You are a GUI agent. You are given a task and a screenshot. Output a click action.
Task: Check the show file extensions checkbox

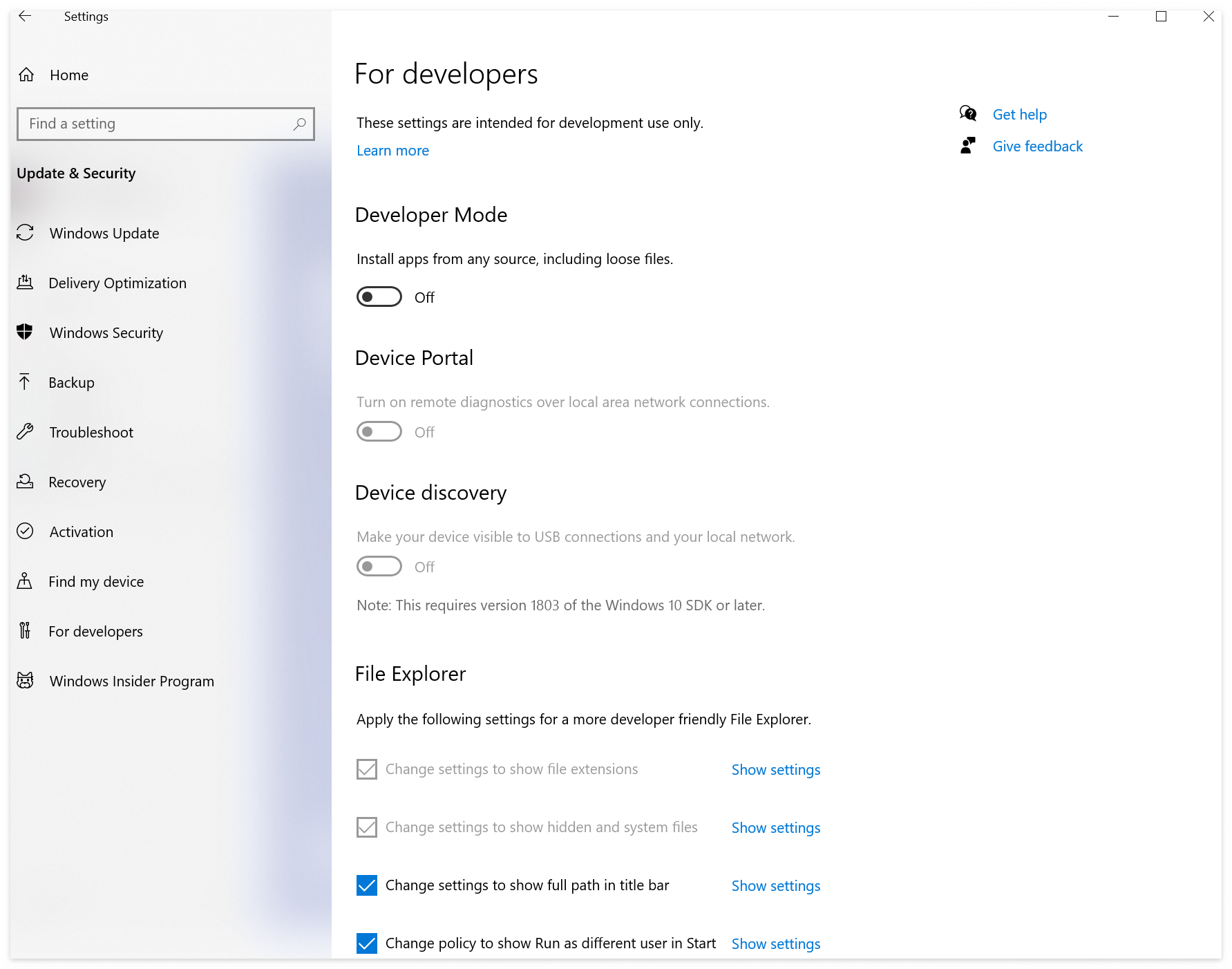pyautogui.click(x=367, y=769)
